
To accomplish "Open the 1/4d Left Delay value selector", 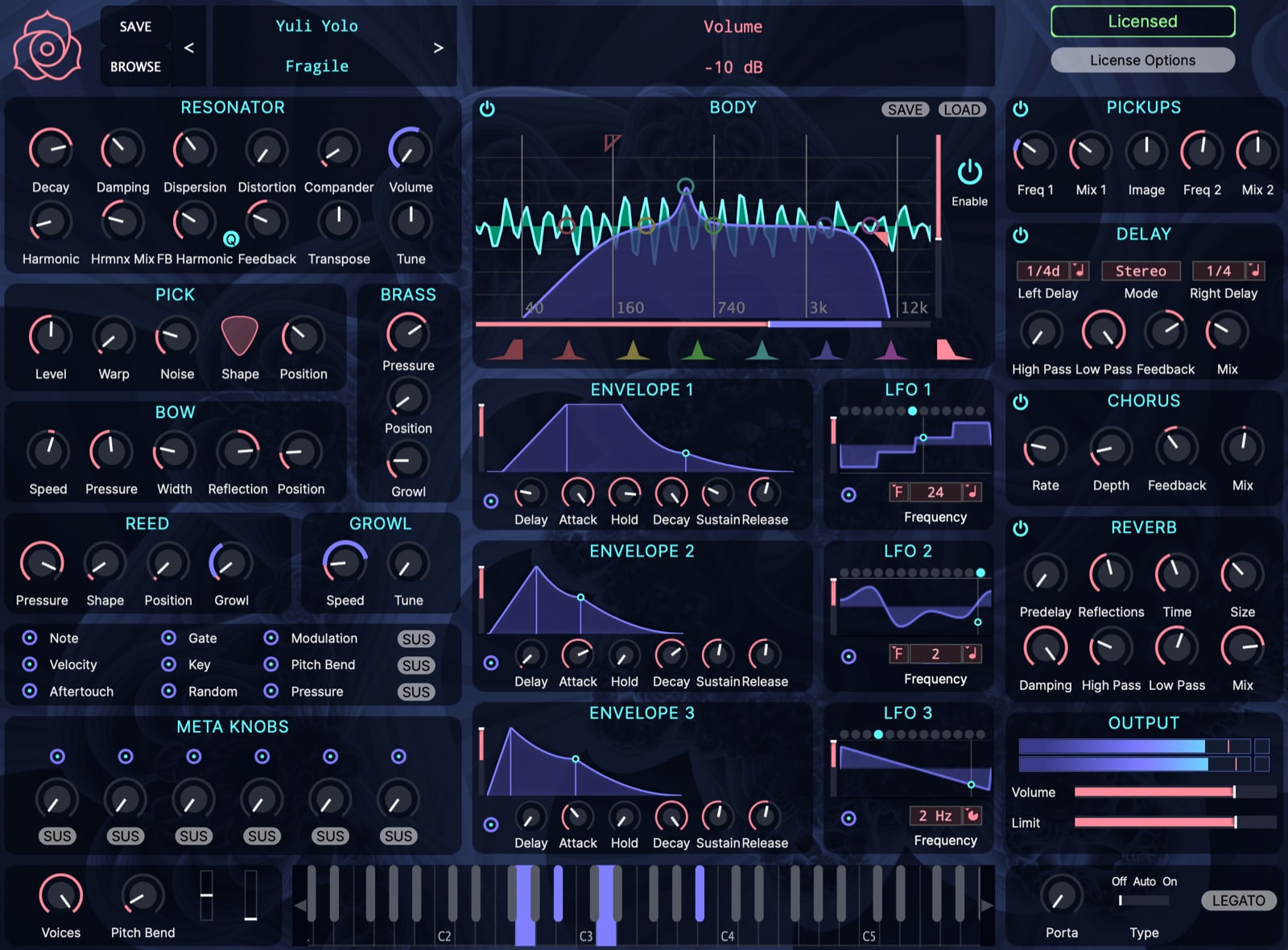I will point(1044,271).
